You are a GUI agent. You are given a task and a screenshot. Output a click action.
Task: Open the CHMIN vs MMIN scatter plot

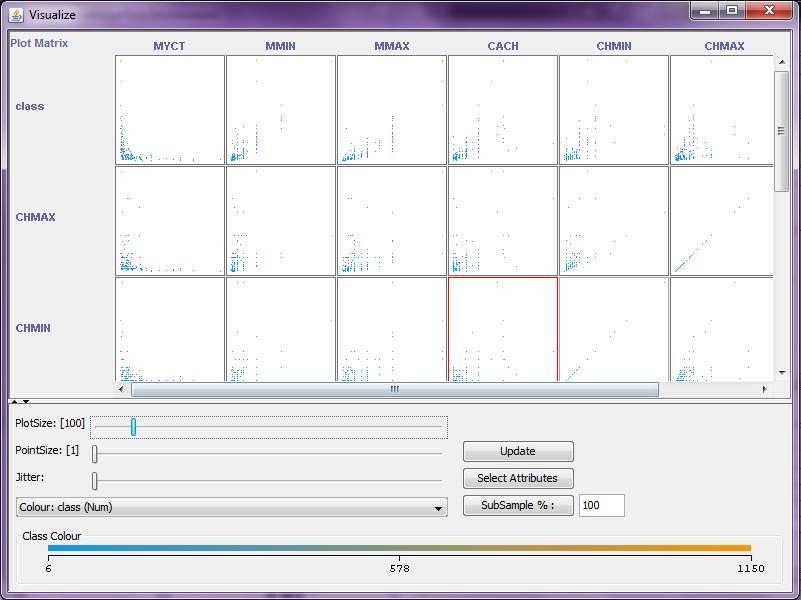281,329
